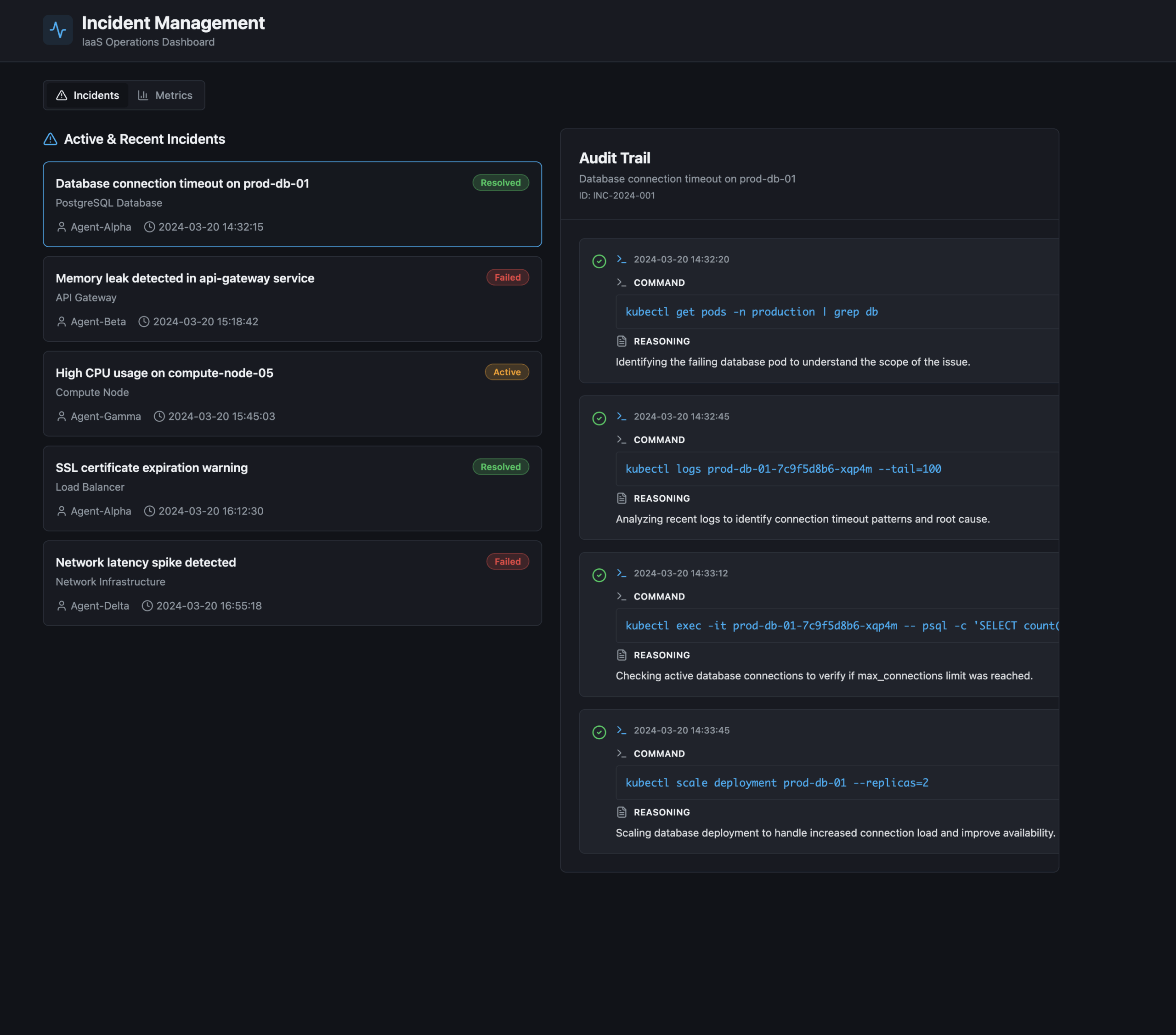The image size is (1176, 1035).
Task: Click user icon next to Agent-Beta
Action: point(62,322)
